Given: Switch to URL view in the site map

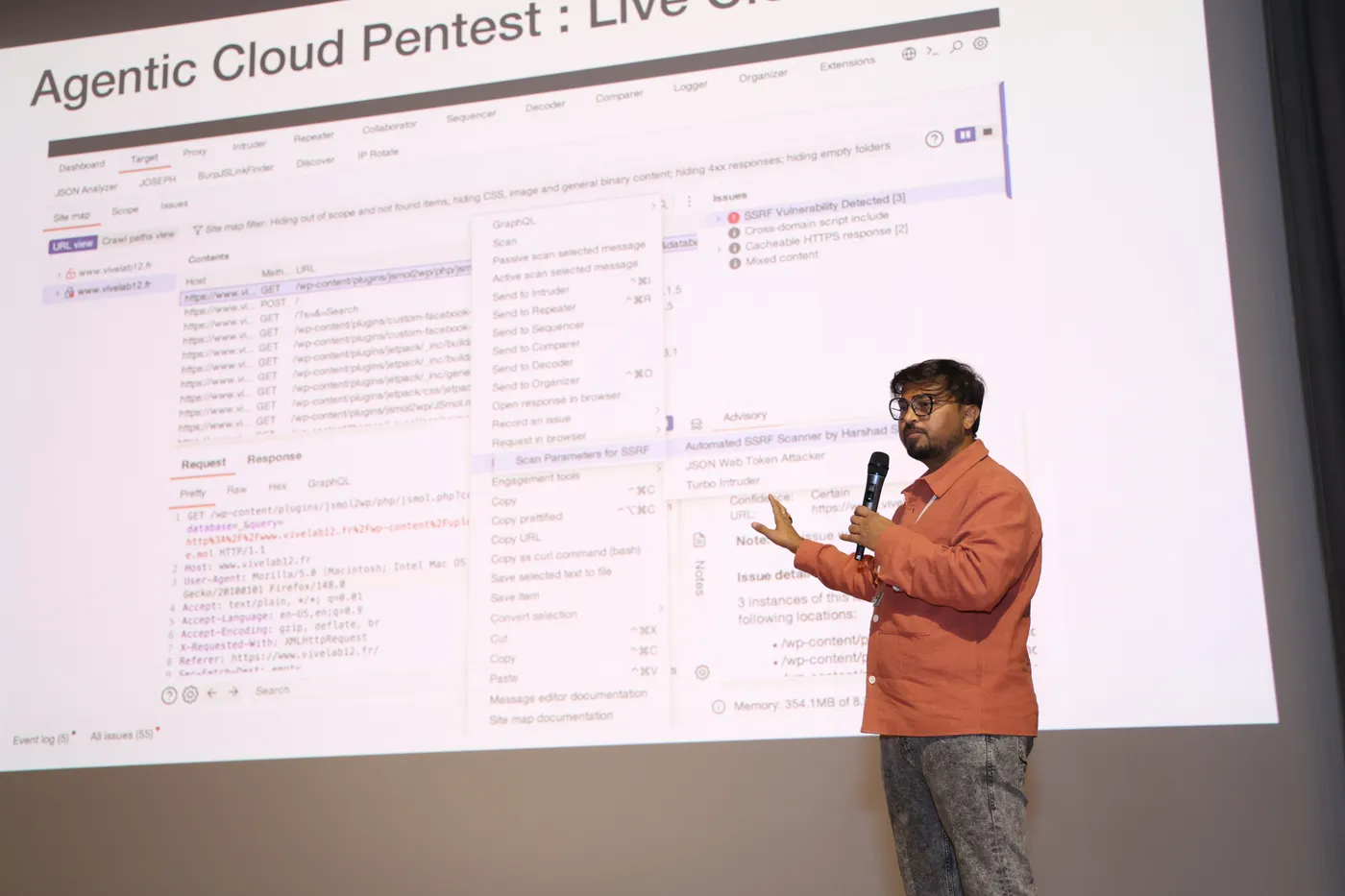Looking at the screenshot, I should (x=72, y=245).
